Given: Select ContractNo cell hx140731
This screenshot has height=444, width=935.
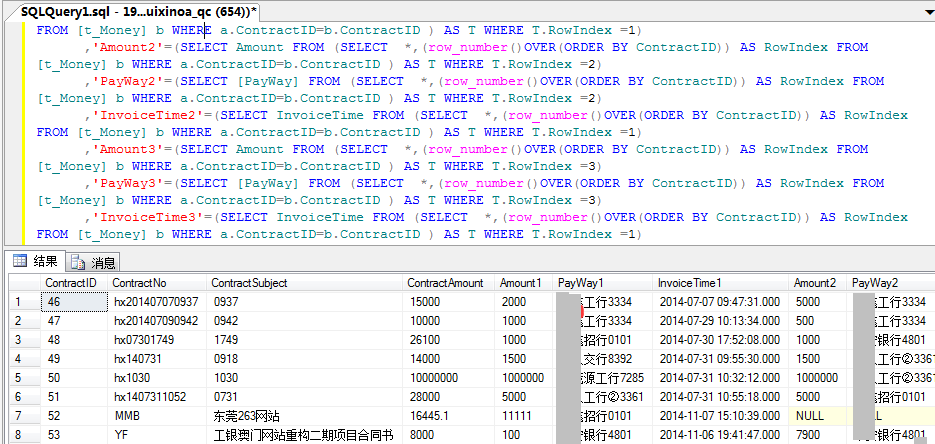Looking at the screenshot, I should (157, 359).
